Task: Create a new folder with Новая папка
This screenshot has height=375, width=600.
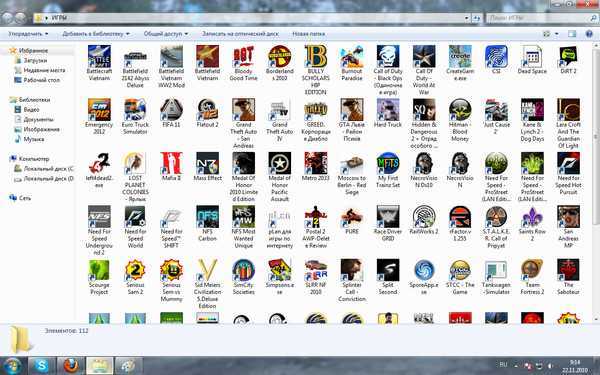Action: (x=308, y=34)
